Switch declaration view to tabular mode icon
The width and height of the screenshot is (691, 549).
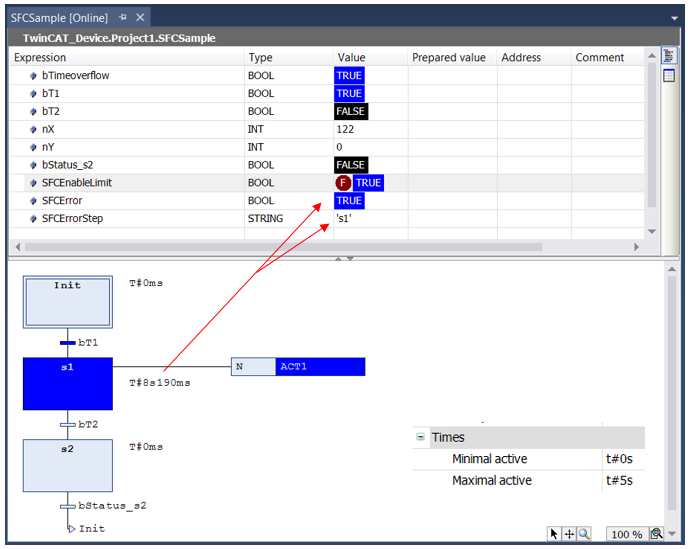(x=669, y=76)
